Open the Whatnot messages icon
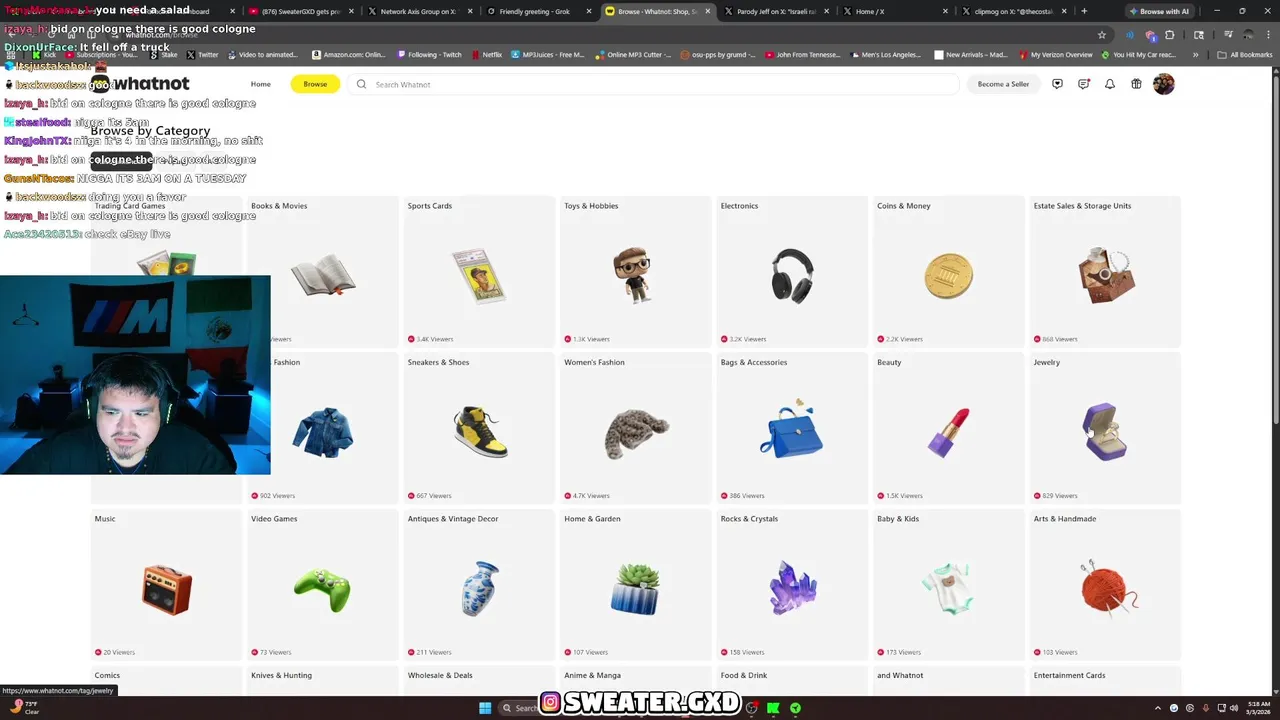The height and width of the screenshot is (720, 1280). coord(1083,84)
